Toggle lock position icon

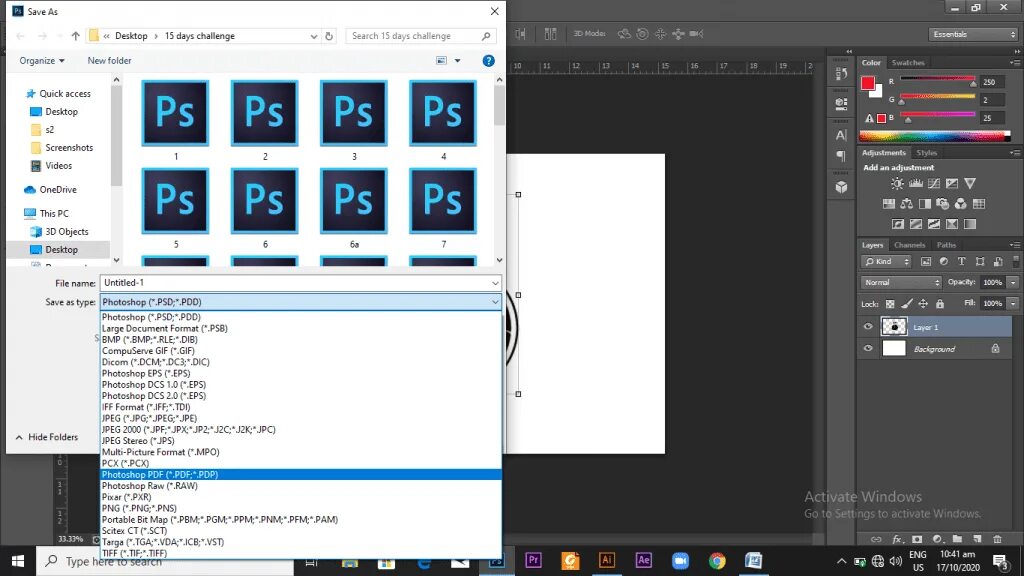pos(923,304)
